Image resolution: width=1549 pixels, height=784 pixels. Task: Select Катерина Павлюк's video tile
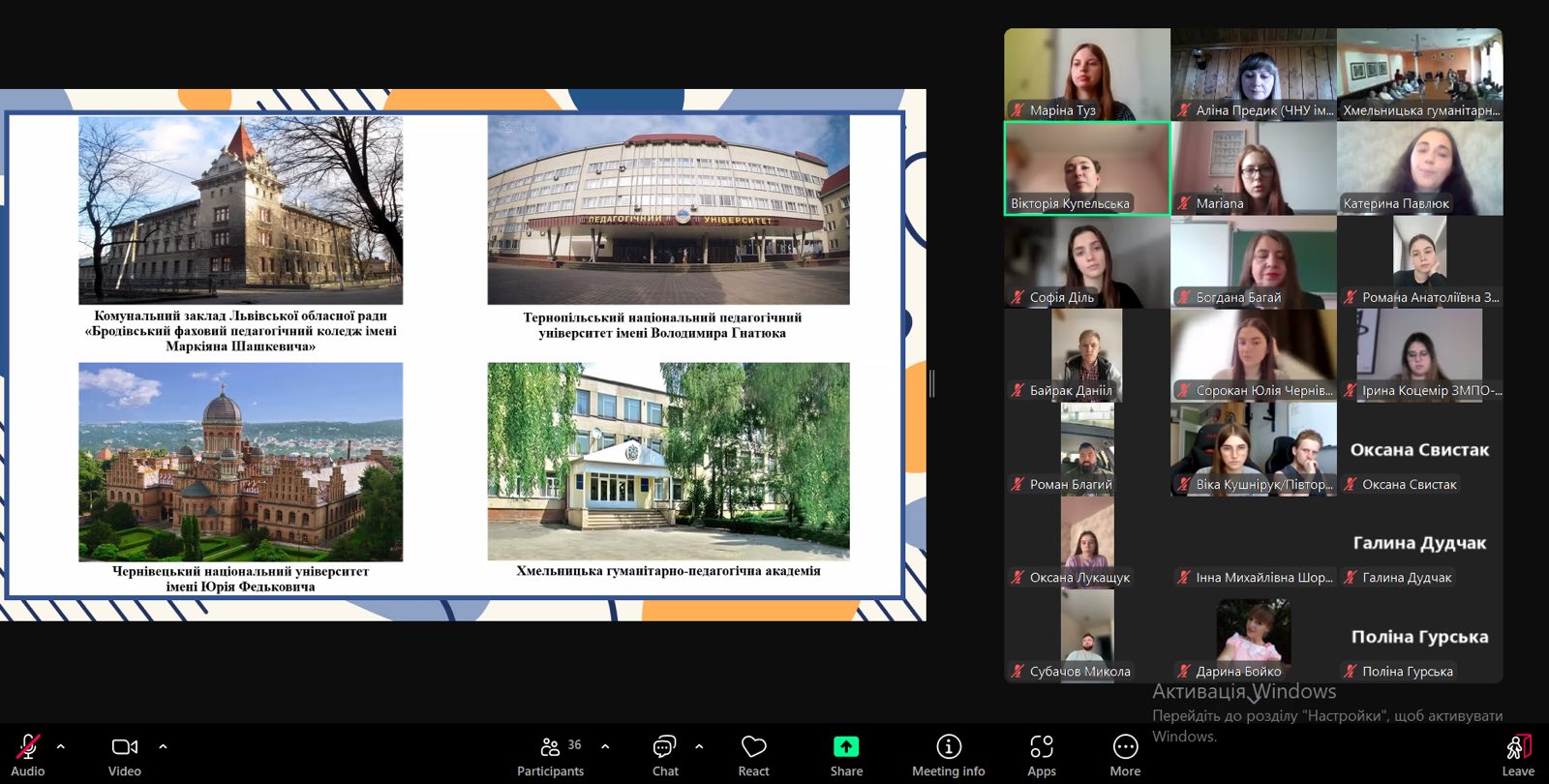click(x=1420, y=168)
